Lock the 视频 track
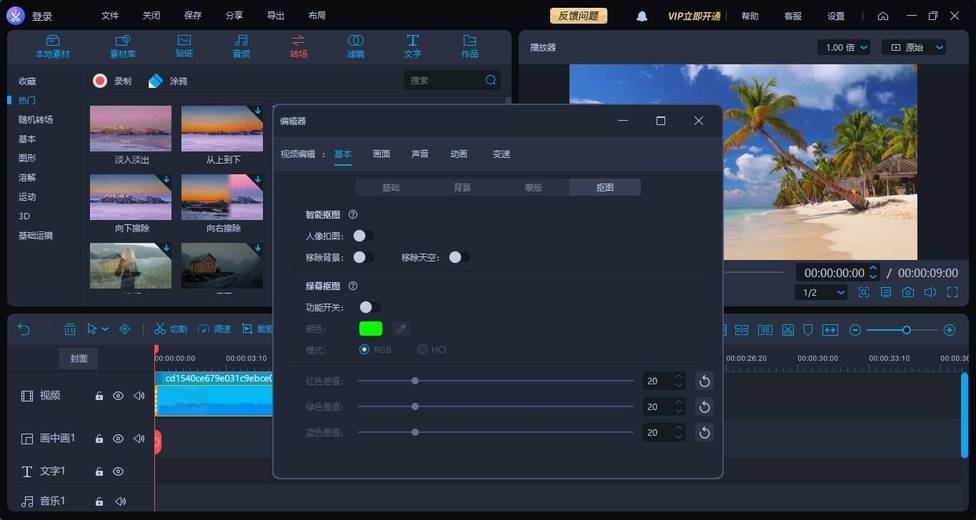Image resolution: width=976 pixels, height=520 pixels. click(99, 396)
